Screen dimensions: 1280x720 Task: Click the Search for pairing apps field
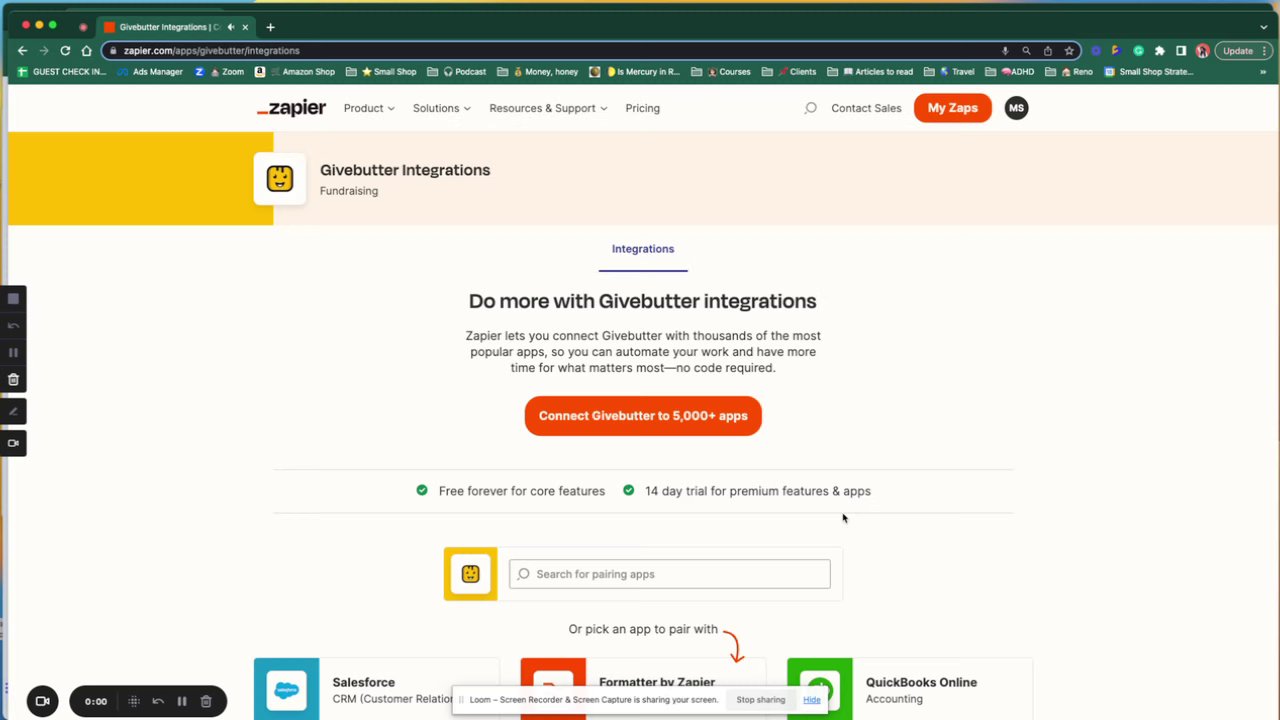(x=670, y=574)
